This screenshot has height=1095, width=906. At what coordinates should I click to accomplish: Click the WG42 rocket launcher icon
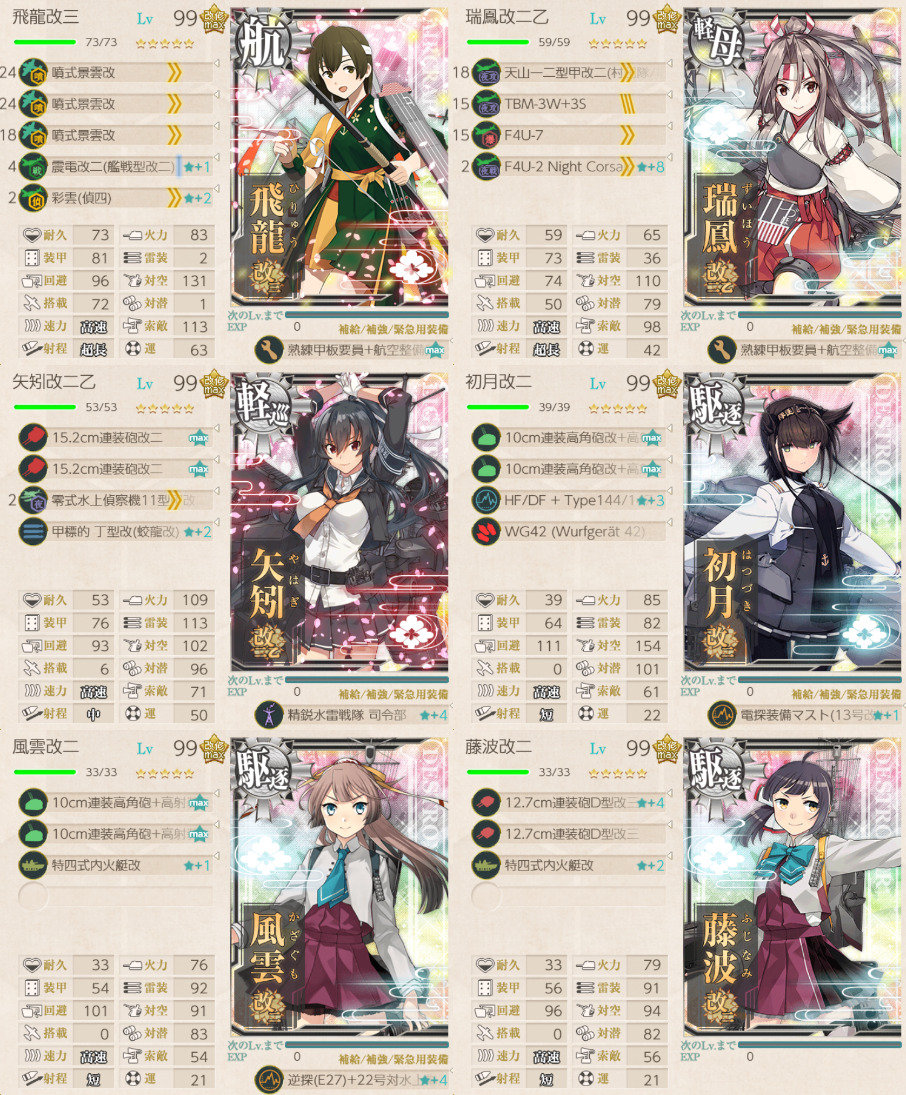click(486, 531)
